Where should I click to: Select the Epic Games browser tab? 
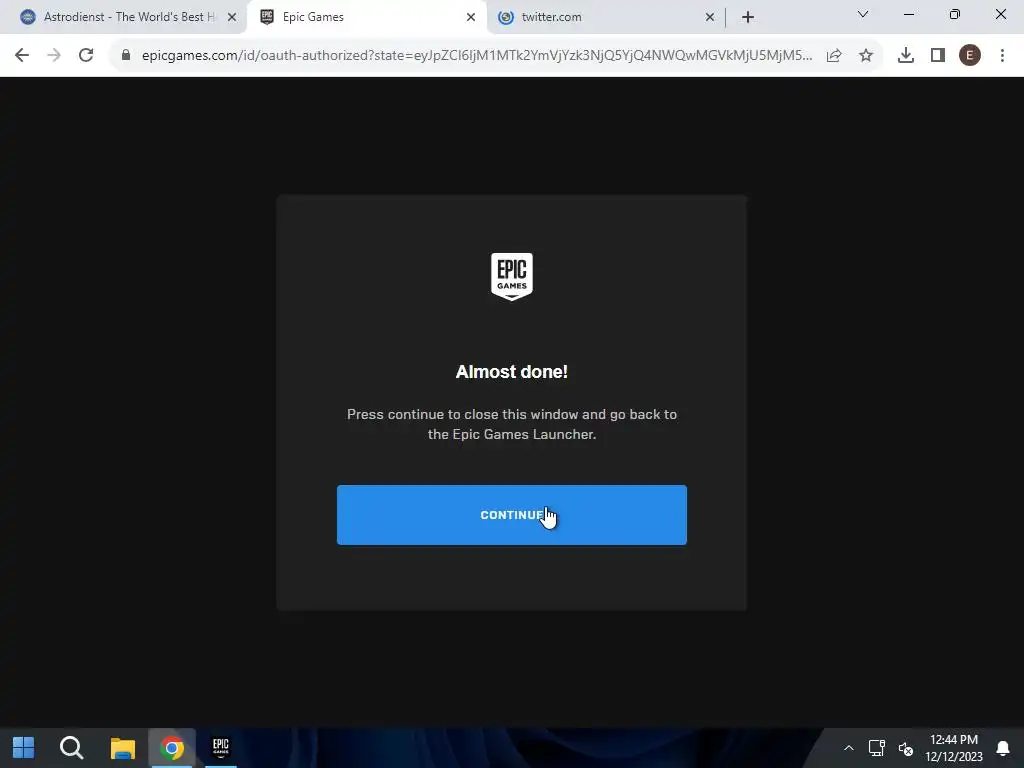pyautogui.click(x=366, y=17)
